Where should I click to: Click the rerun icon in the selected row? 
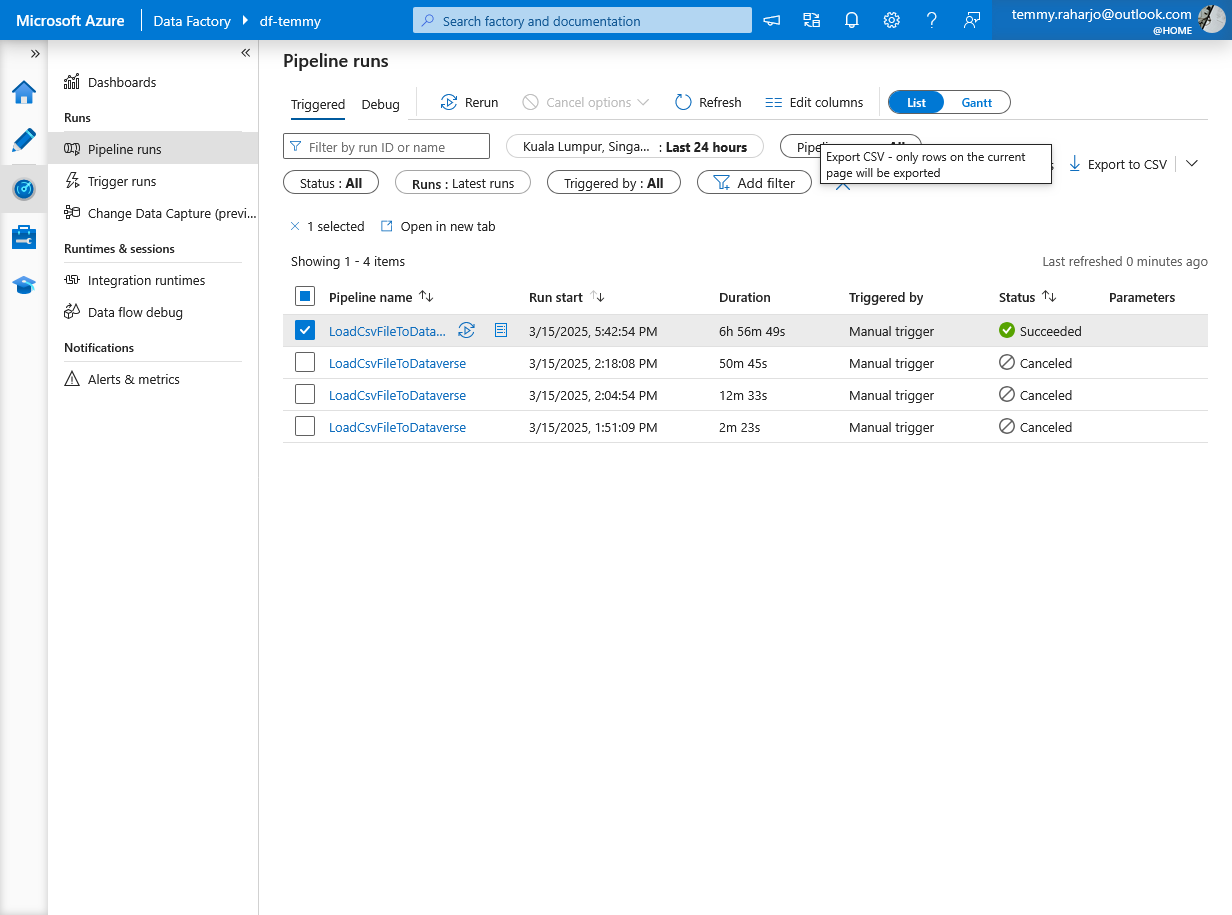click(466, 330)
